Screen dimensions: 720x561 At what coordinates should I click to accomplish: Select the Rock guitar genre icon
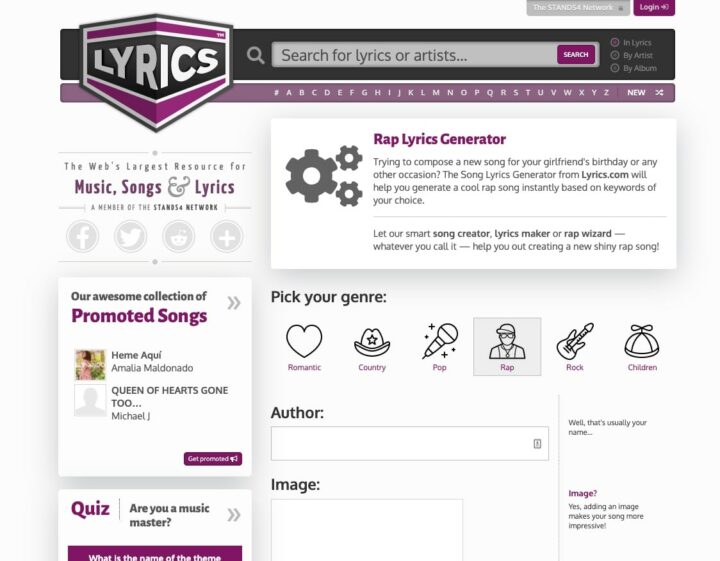pyautogui.click(x=575, y=342)
